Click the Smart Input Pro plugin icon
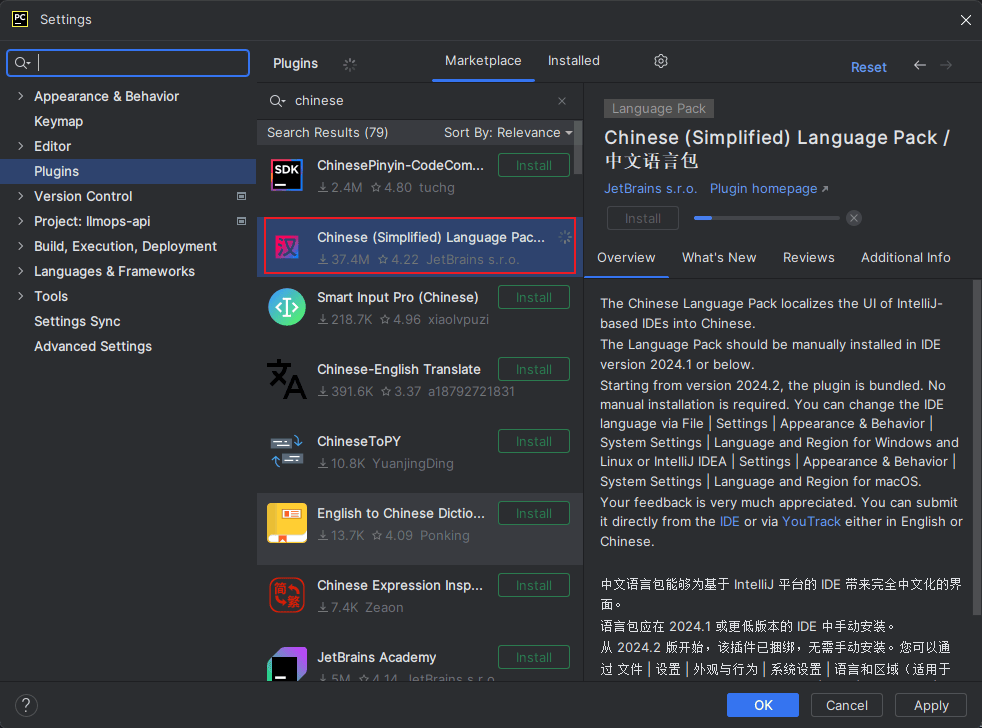The width and height of the screenshot is (982, 728). [x=287, y=307]
